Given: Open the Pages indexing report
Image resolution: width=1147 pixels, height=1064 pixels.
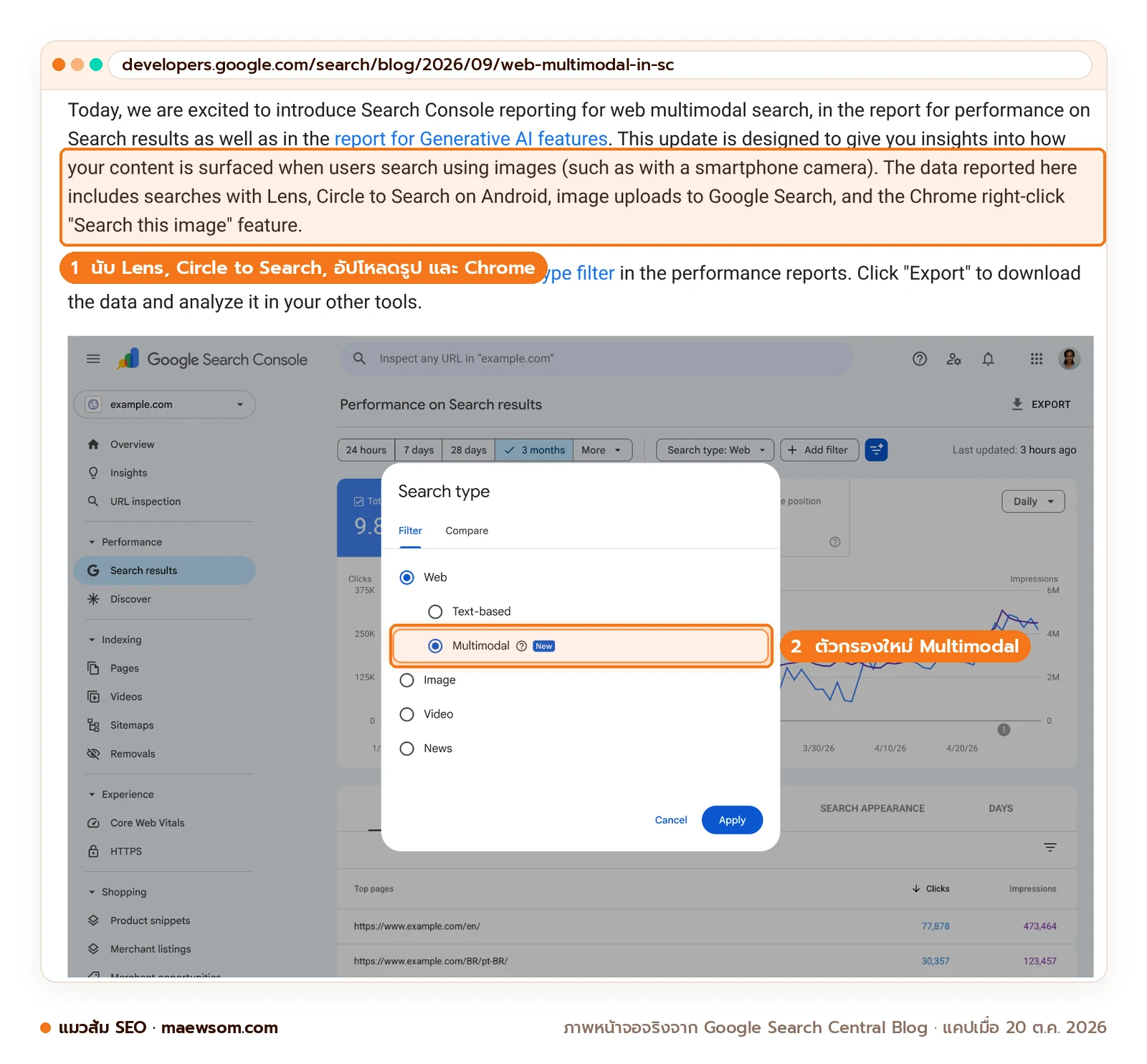Looking at the screenshot, I should pyautogui.click(x=124, y=668).
